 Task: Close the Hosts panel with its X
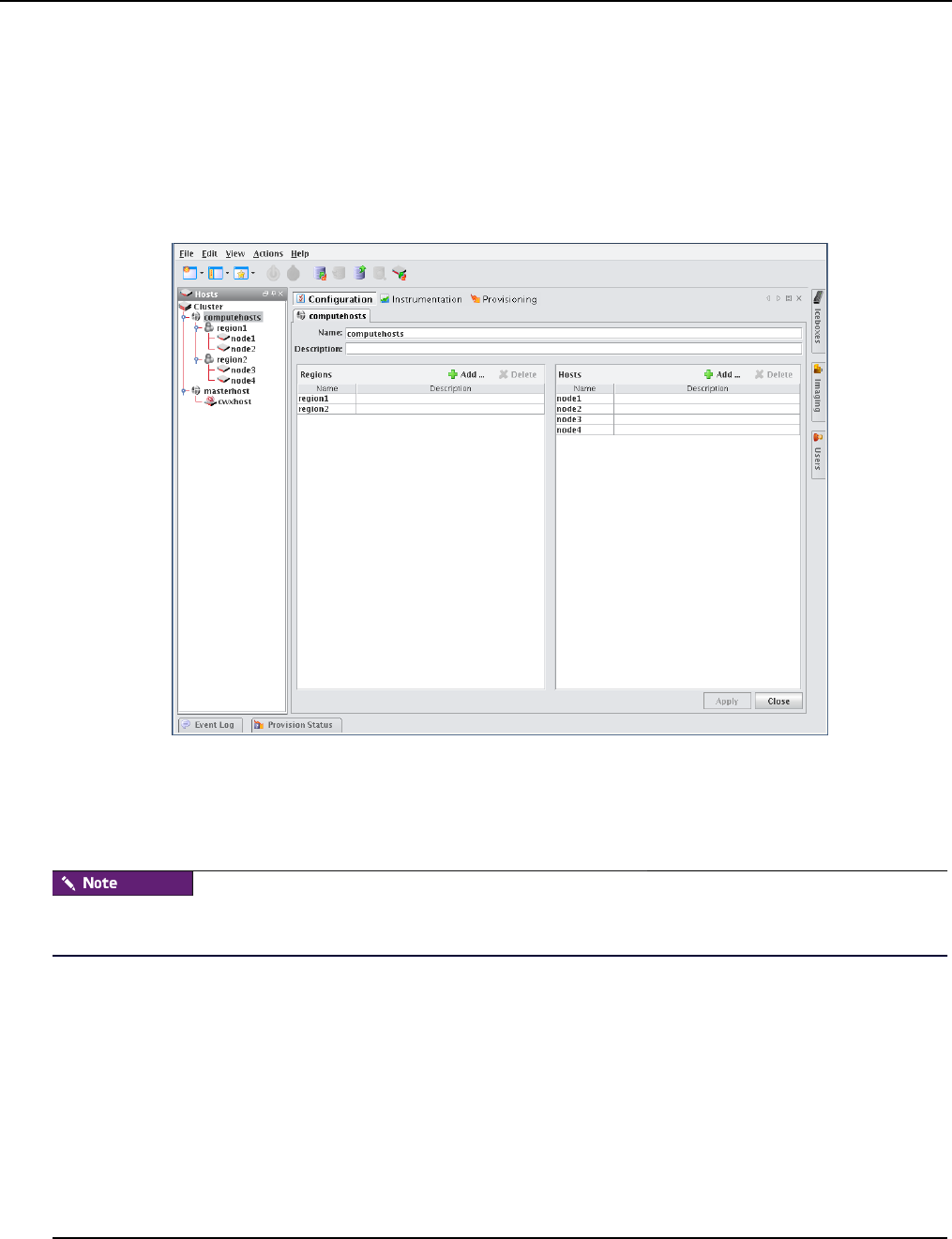pyautogui.click(x=280, y=294)
